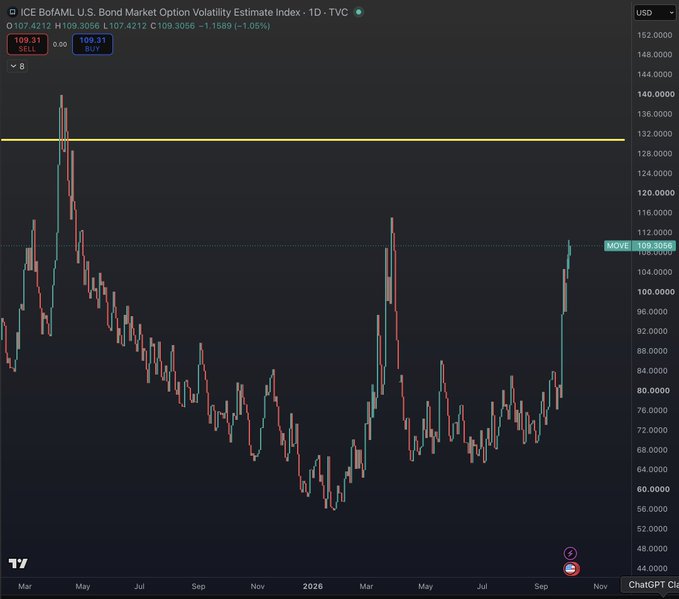
Task: Click the Nov label next to 2026
Action: (x=257, y=586)
